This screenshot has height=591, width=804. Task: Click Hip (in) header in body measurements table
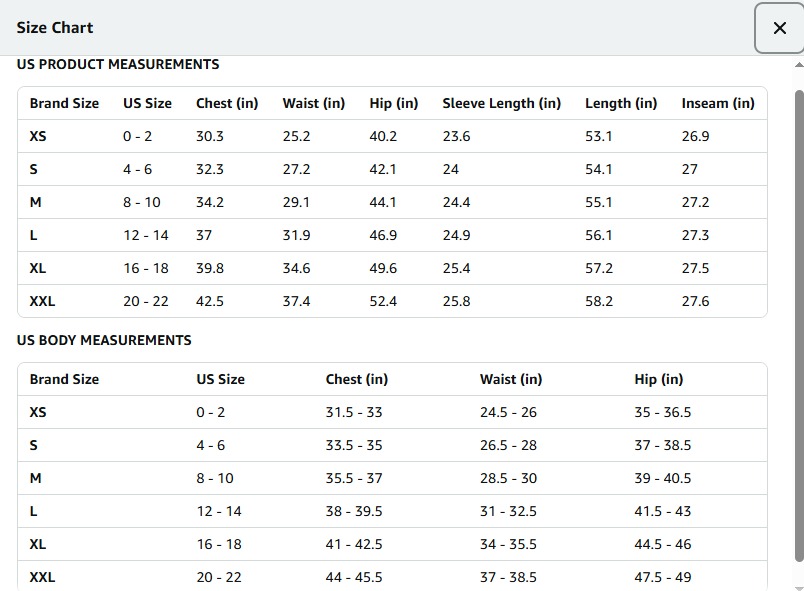[658, 379]
